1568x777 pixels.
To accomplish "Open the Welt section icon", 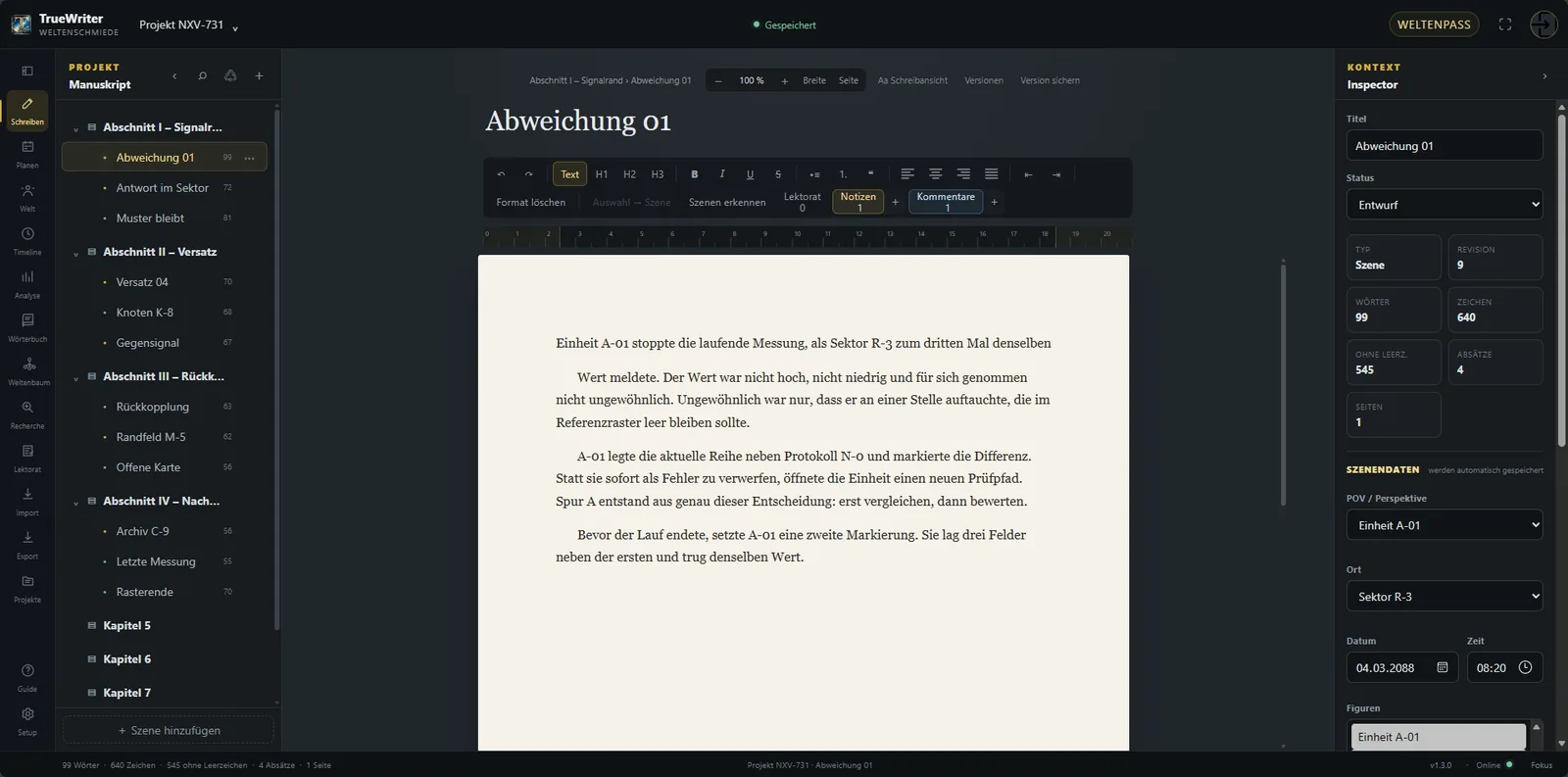I will (27, 196).
